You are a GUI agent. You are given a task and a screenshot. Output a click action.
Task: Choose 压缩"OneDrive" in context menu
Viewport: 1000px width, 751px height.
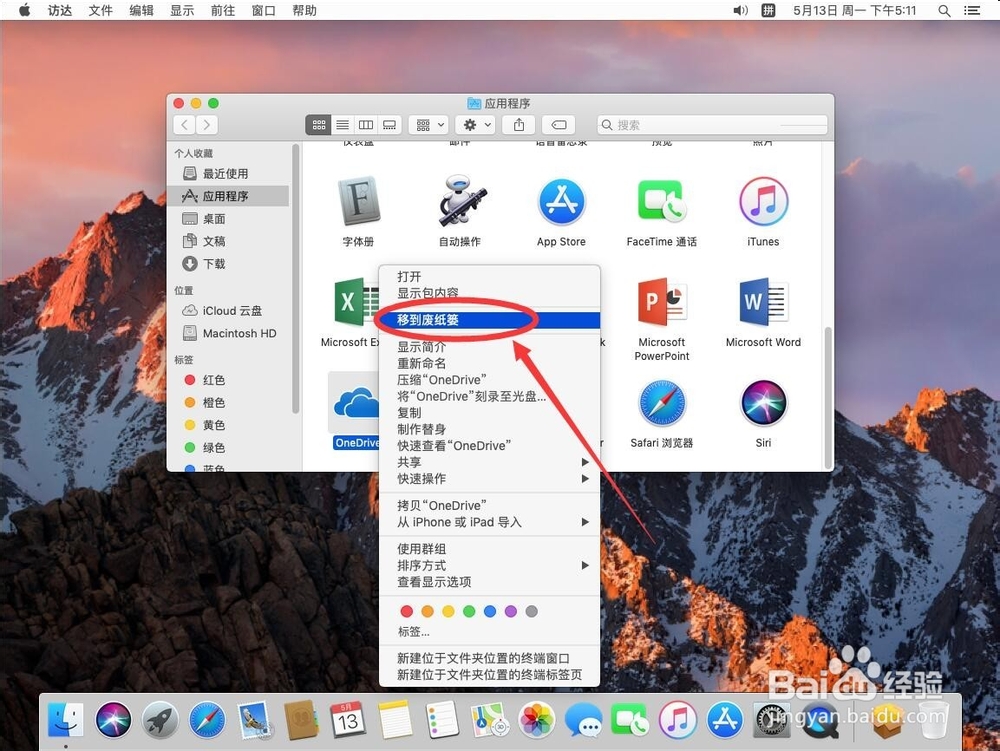(x=489, y=380)
